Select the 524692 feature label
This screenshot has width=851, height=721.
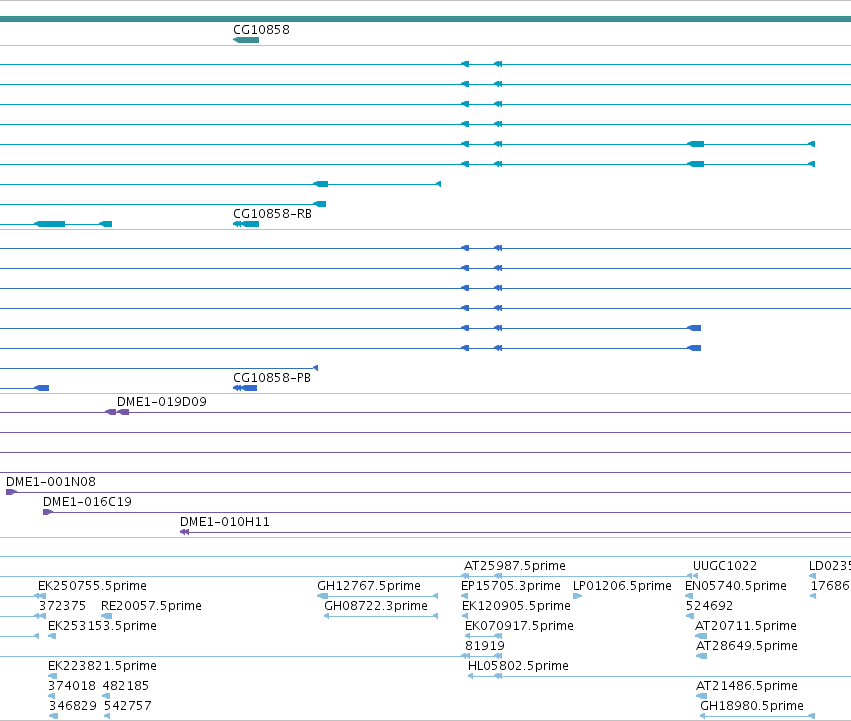tap(709, 606)
